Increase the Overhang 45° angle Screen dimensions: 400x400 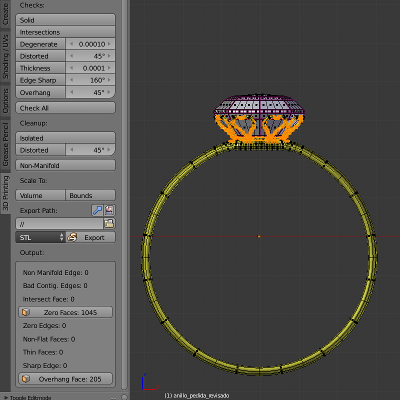[109, 92]
